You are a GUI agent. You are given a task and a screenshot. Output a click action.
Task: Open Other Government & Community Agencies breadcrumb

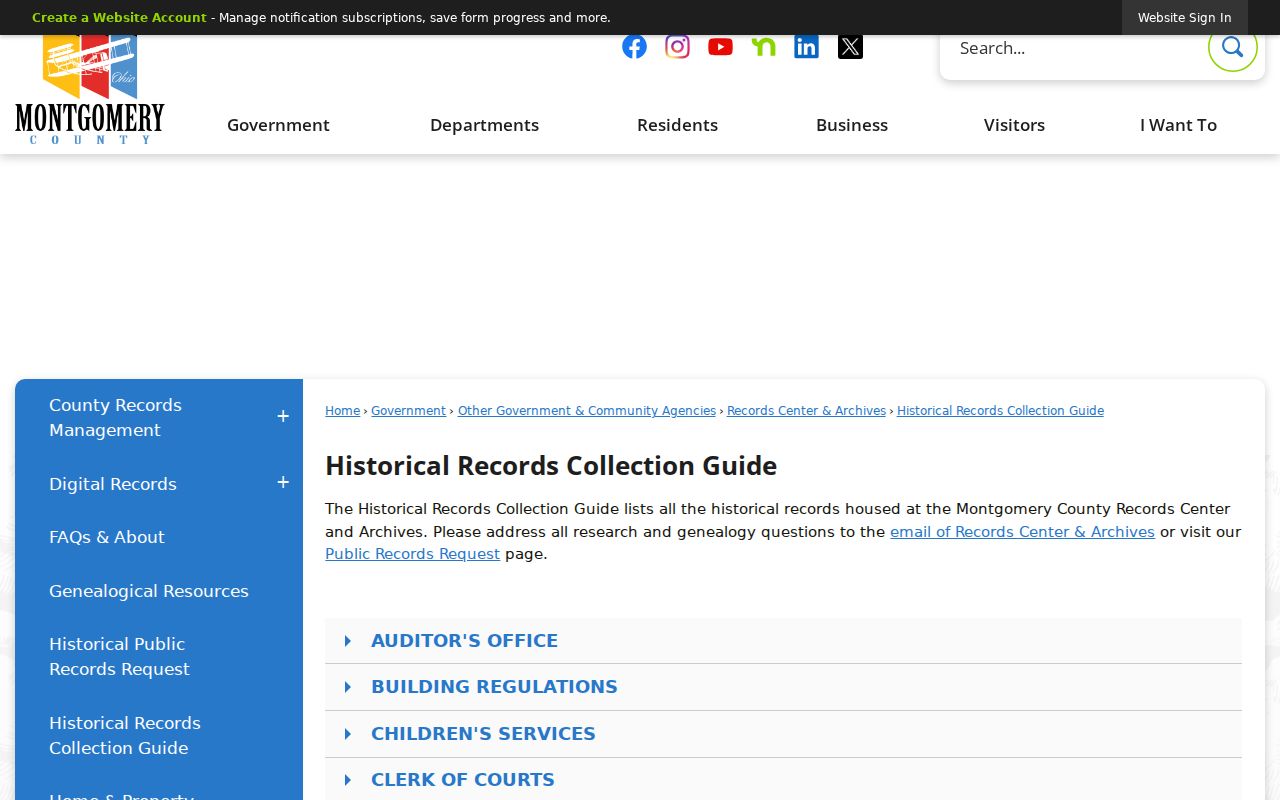point(587,411)
